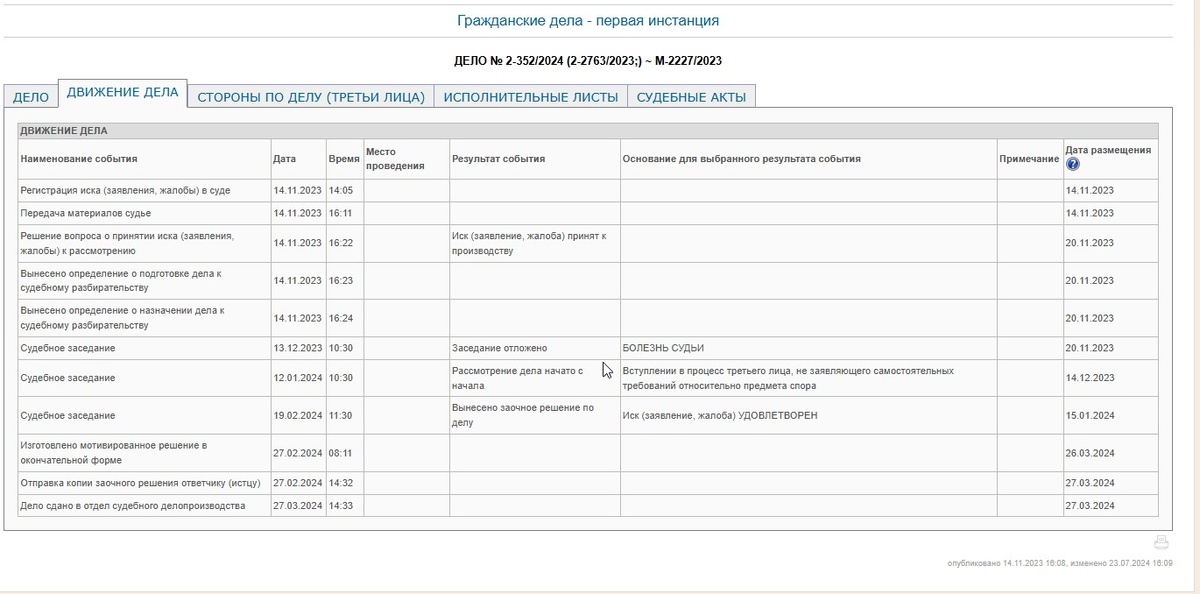Click result Вынесено заочное решение по делу
Image resolution: width=1200 pixels, height=594 pixels.
[523, 415]
